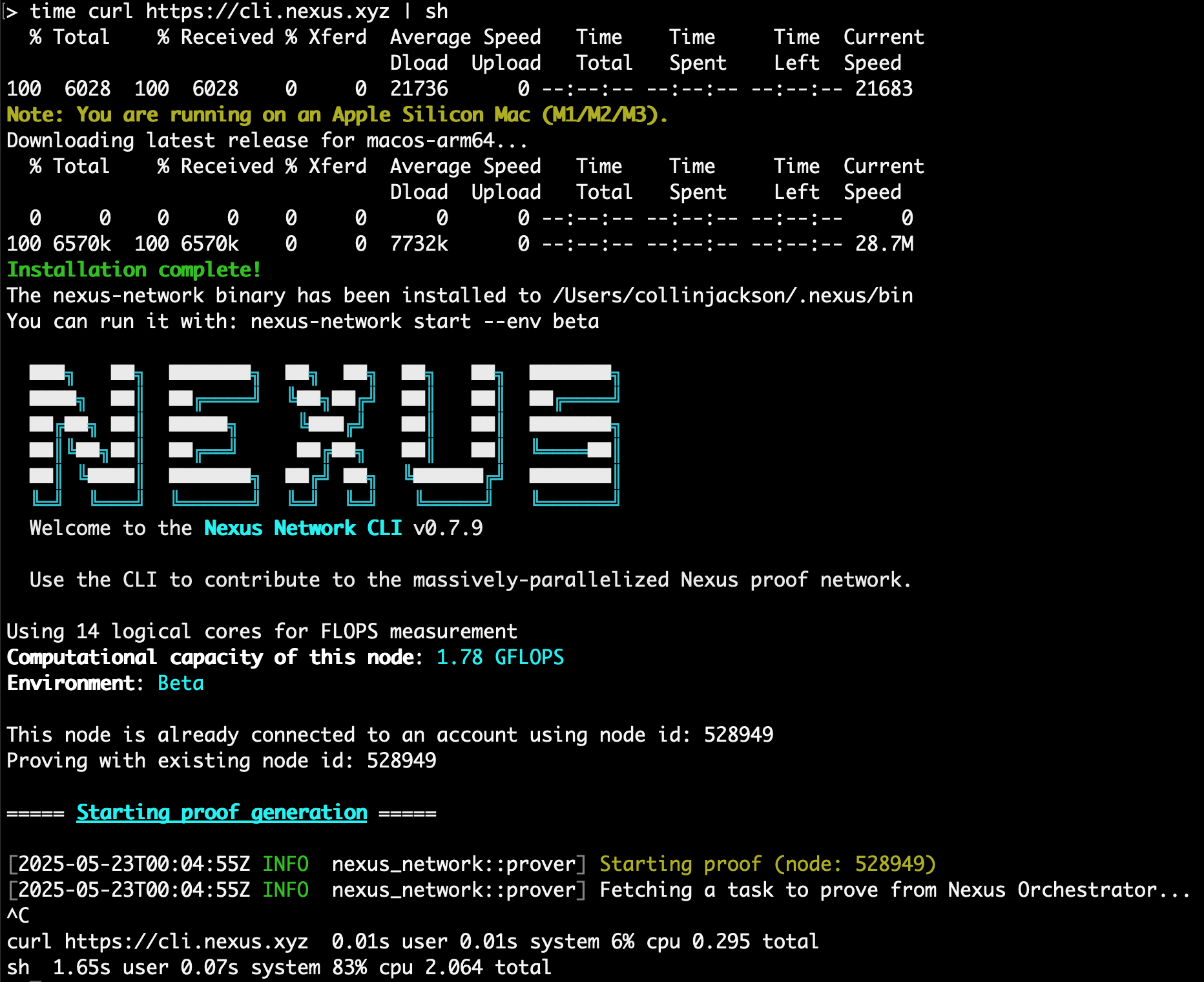Click the green 'Installation complete!' message
Image resolution: width=1204 pixels, height=982 pixels.
[x=134, y=269]
